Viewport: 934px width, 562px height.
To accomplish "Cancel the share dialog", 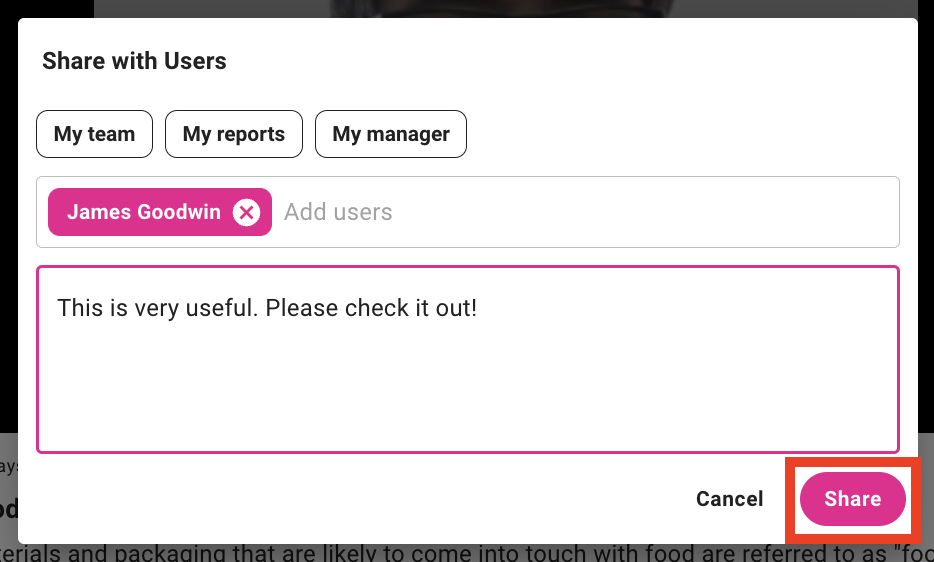I will coord(729,499).
